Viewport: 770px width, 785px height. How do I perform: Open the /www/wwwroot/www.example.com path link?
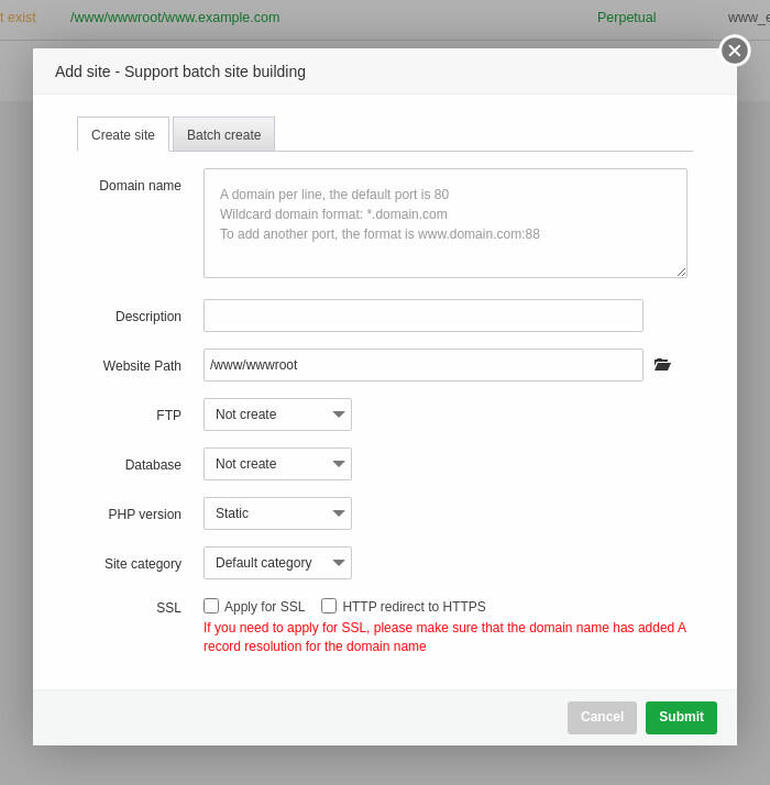(175, 18)
